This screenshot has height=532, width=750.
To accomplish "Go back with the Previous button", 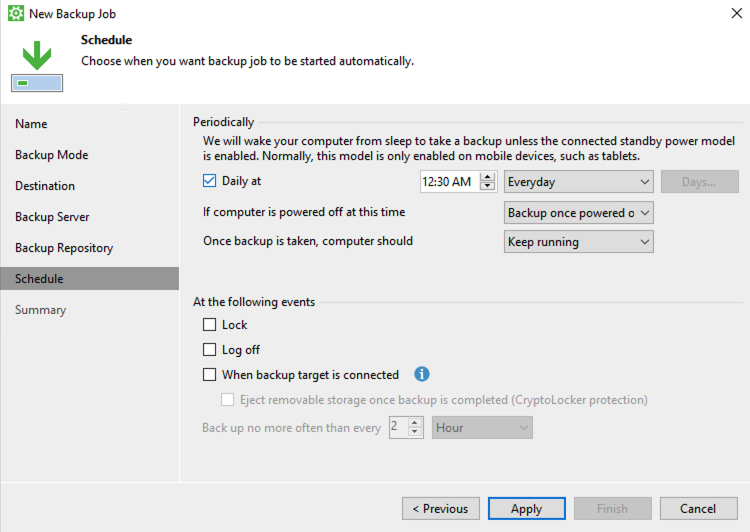I will 441,509.
